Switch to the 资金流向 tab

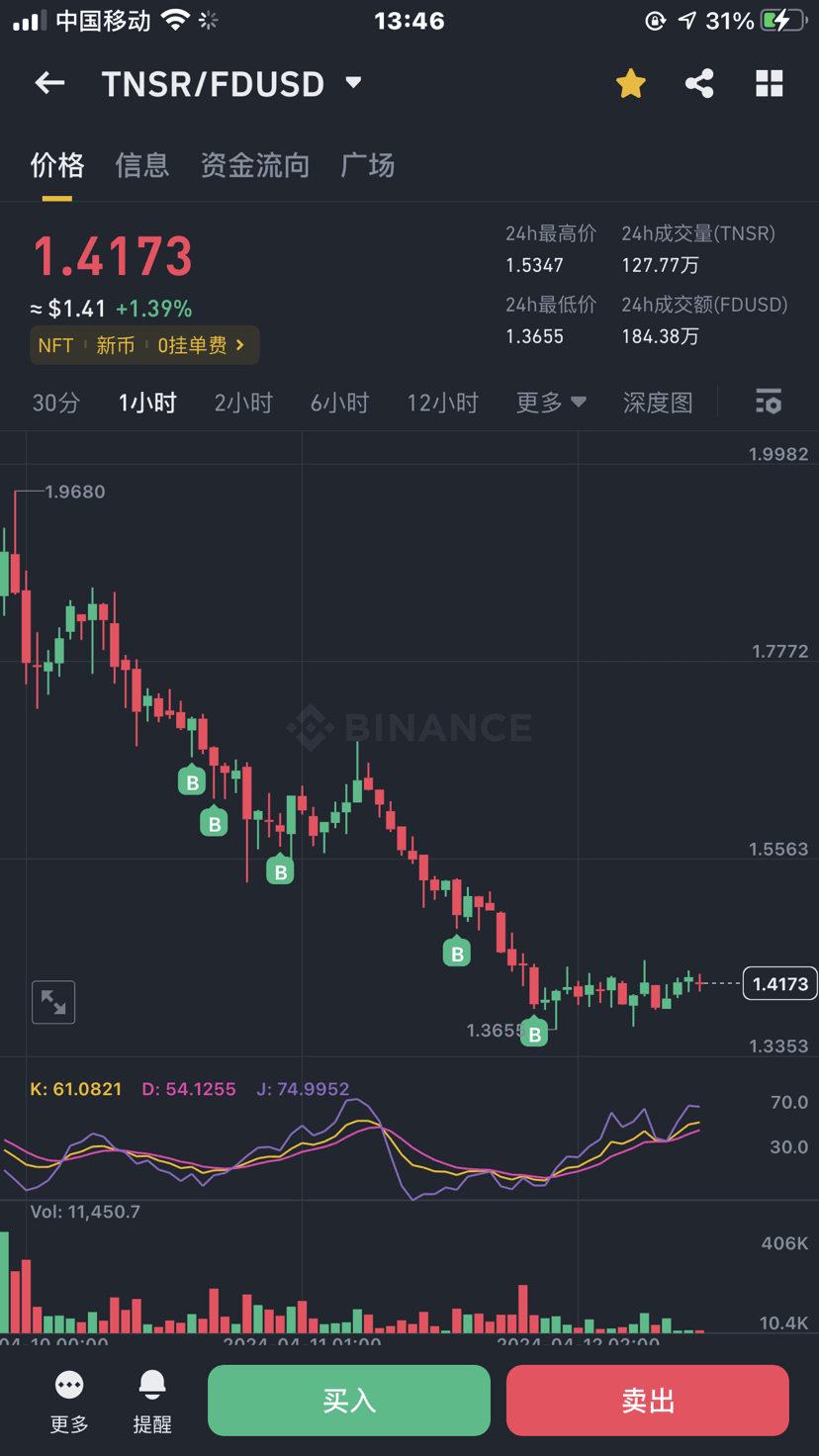tap(255, 165)
